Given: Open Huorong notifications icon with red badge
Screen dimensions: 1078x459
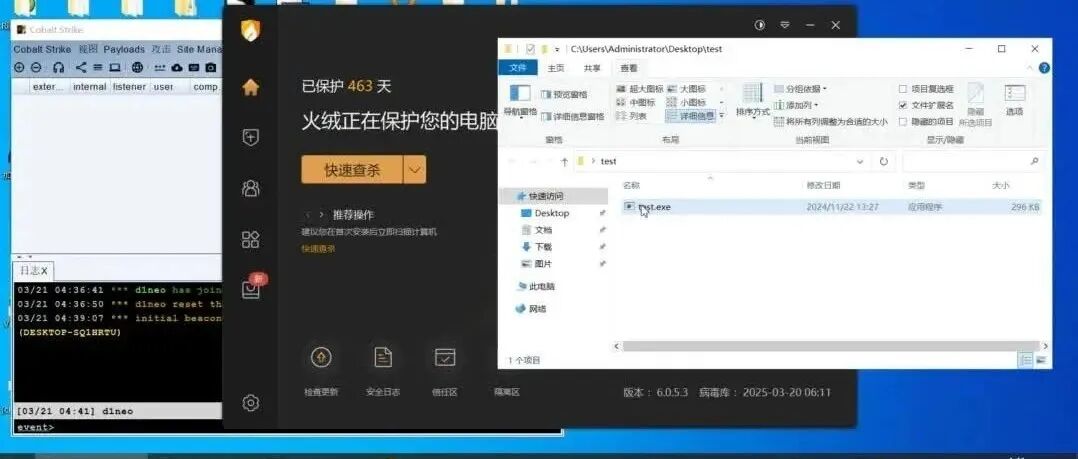Looking at the screenshot, I should (252, 289).
